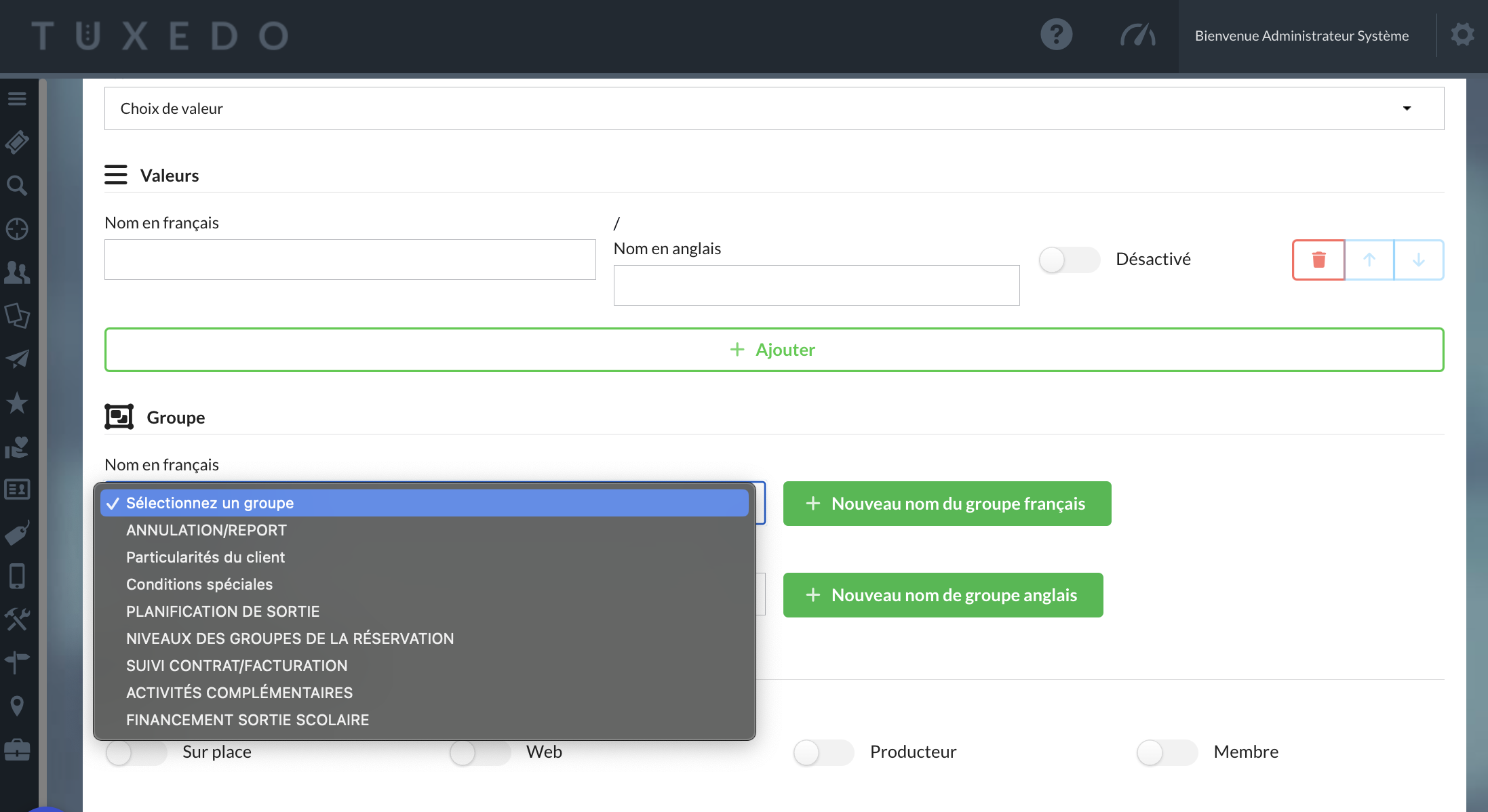This screenshot has width=1488, height=812.
Task: Click the red trash delete button
Action: [x=1318, y=260]
